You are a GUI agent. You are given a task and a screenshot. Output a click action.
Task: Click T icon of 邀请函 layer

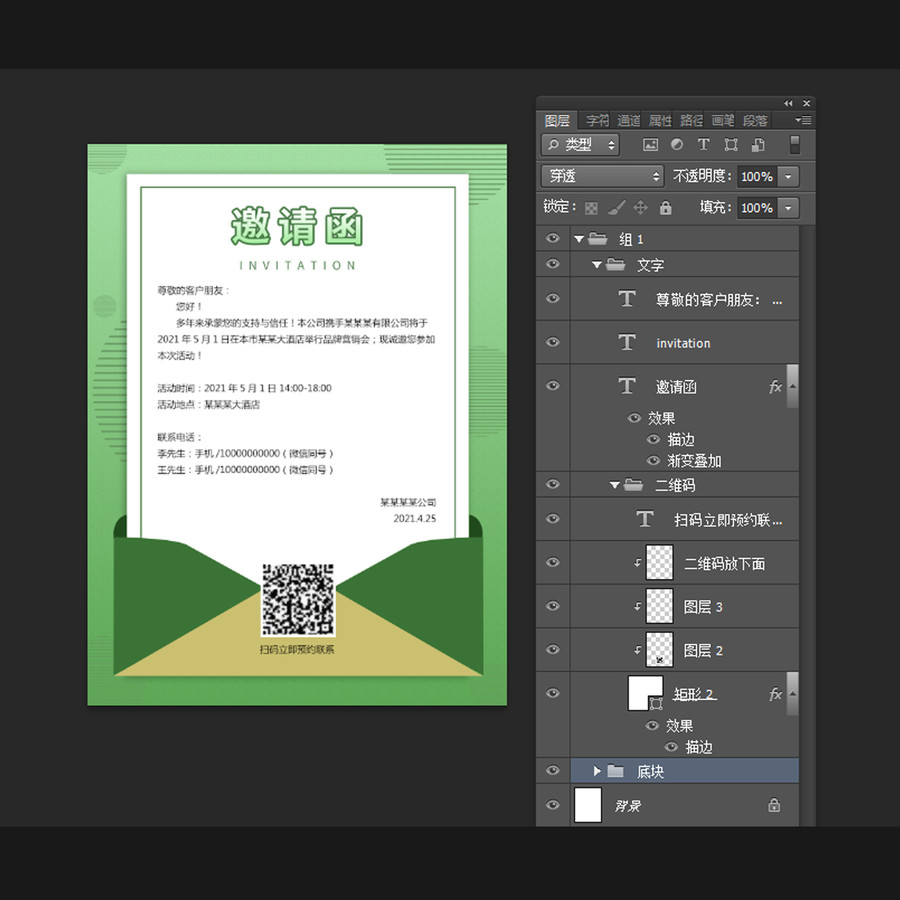[x=627, y=386]
